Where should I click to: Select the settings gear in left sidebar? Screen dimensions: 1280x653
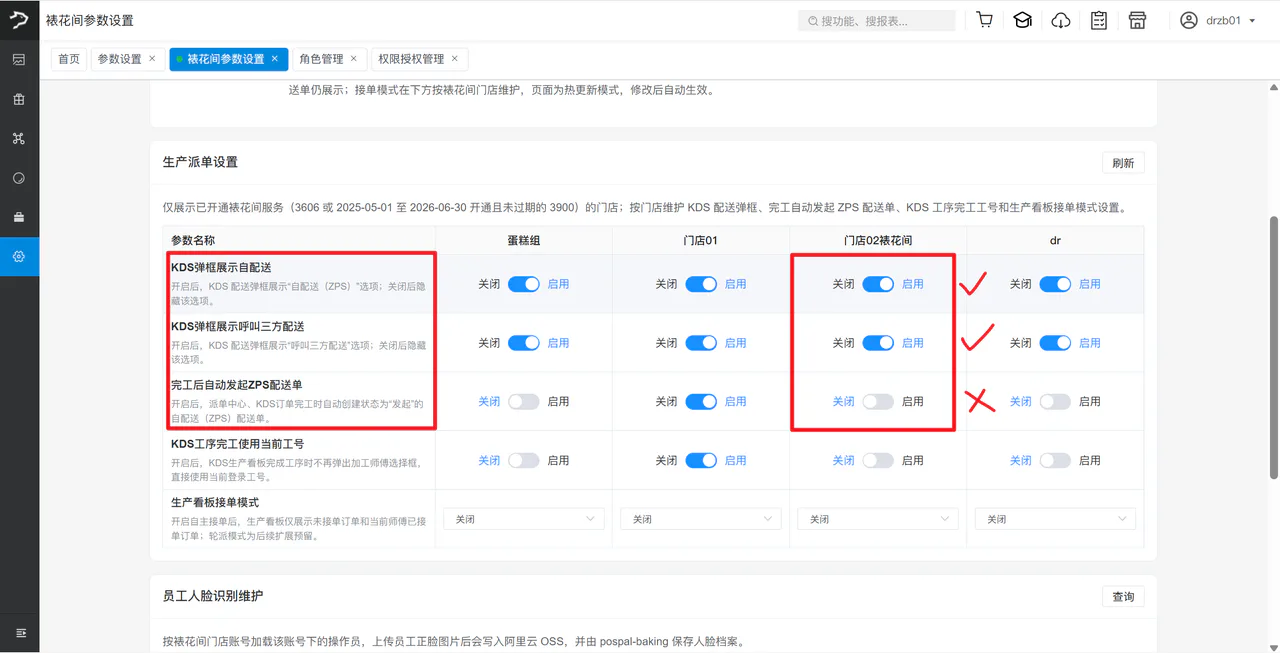(19, 256)
